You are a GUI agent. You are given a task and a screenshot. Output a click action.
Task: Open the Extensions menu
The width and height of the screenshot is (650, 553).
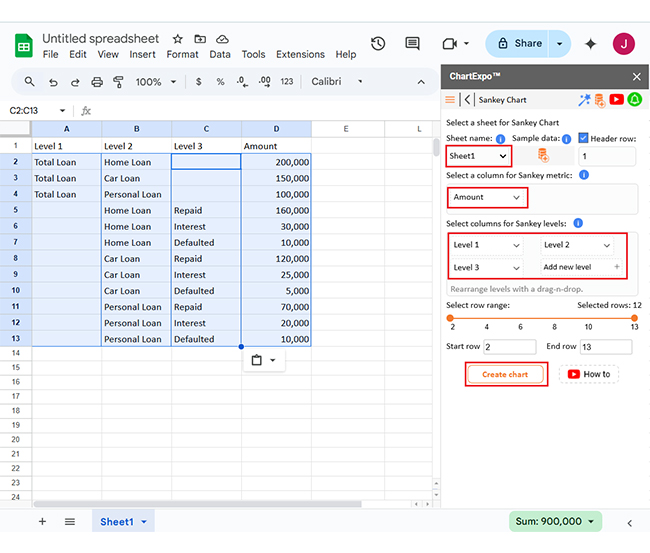[300, 55]
